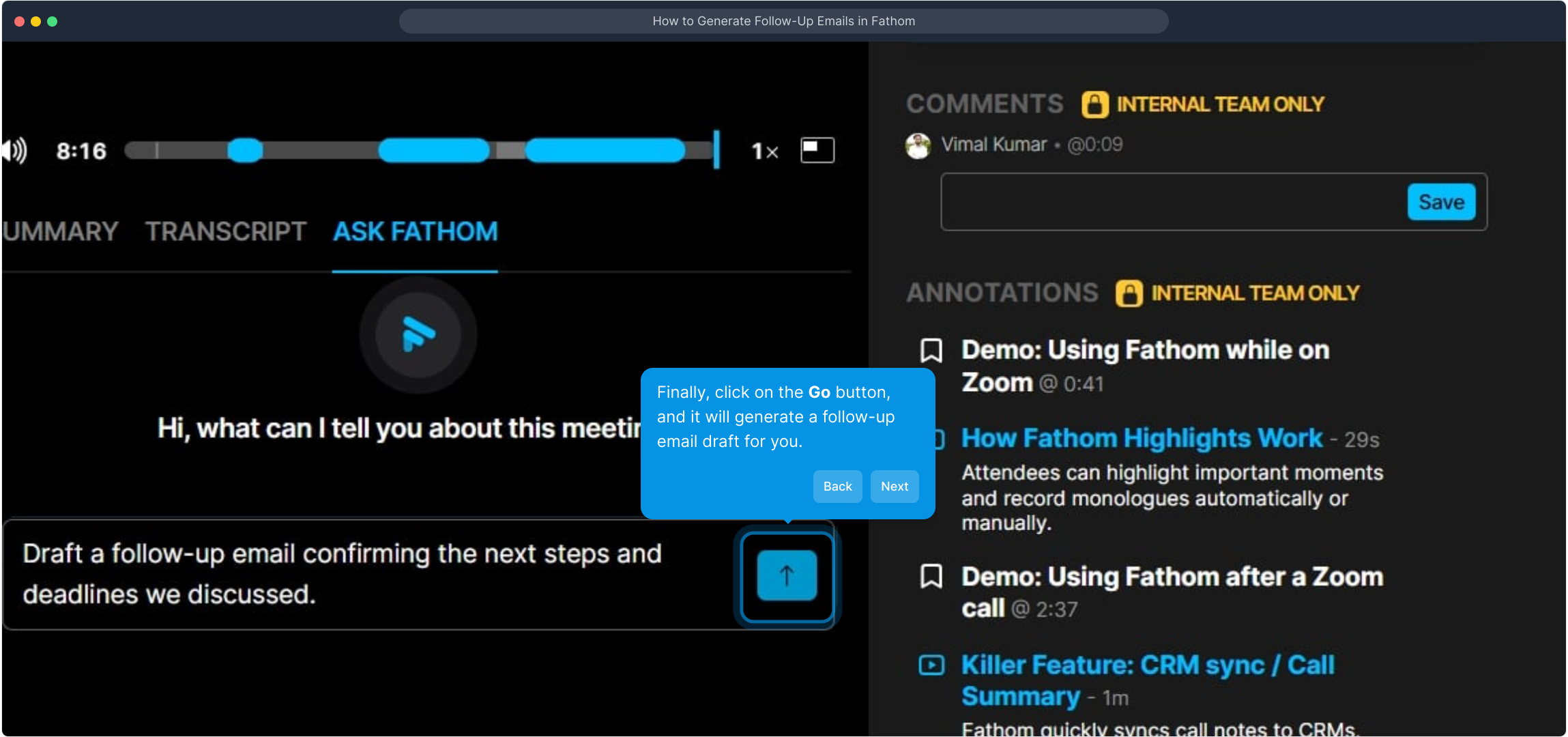
Task: Click the Fathom logo avatar
Action: (x=418, y=335)
